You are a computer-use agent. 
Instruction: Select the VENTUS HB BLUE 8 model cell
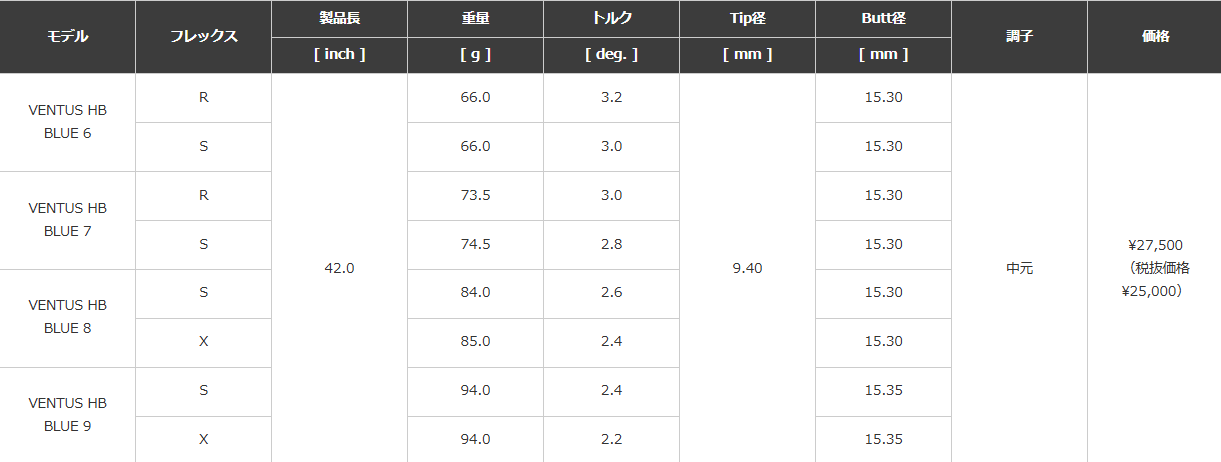point(68,317)
